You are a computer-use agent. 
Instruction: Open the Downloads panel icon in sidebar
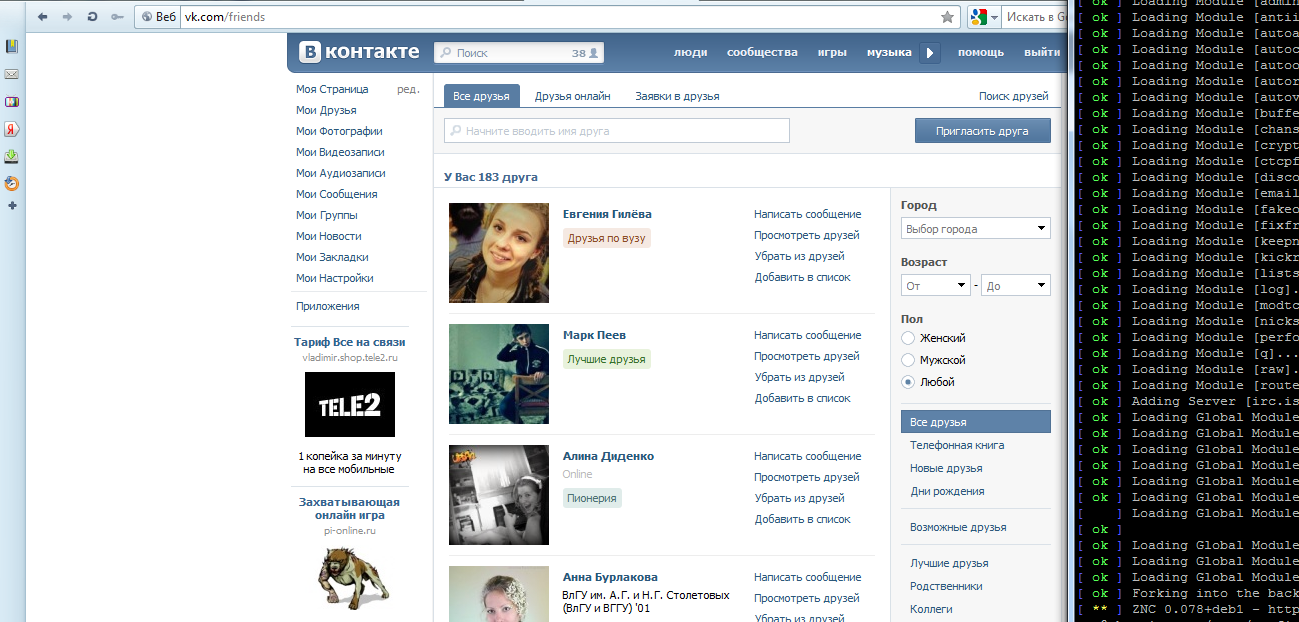click(12, 156)
